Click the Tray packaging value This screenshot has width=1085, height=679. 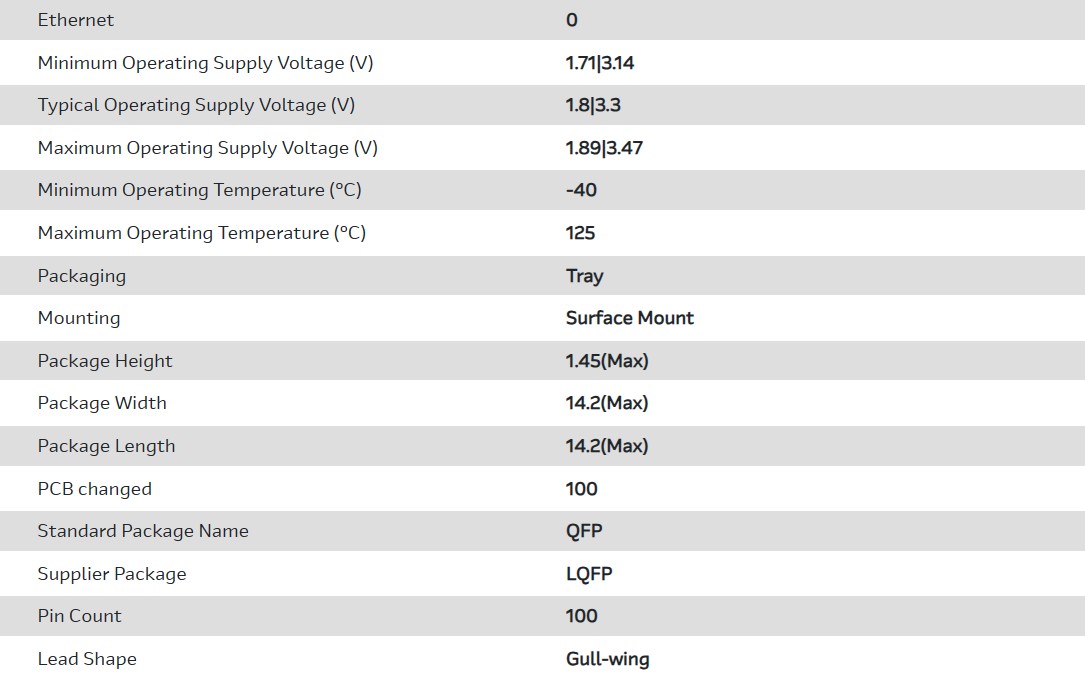(x=584, y=276)
